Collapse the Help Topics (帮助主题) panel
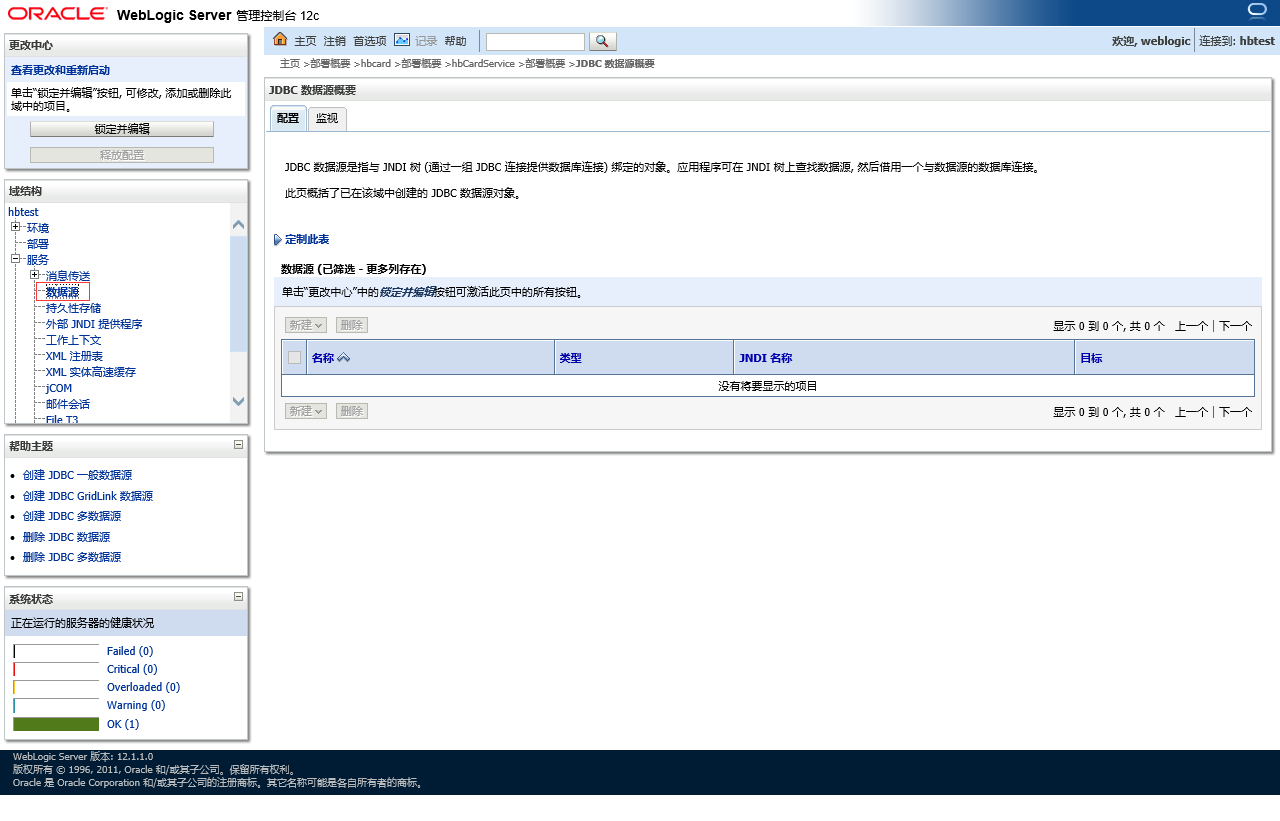Image resolution: width=1280 pixels, height=821 pixels. point(238,444)
